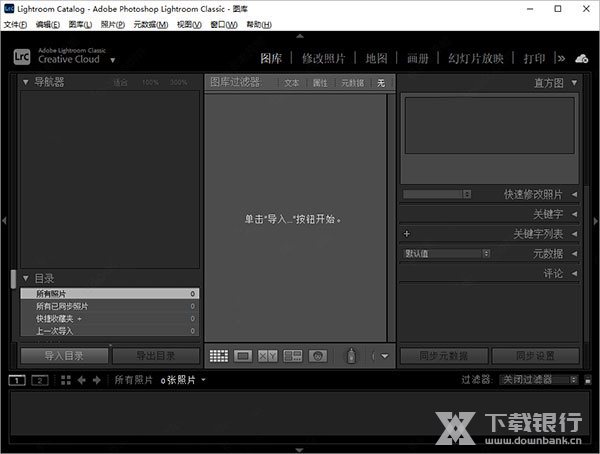Expand the 关键字列表 panel
Screen dimensions: 600x454
[x=574, y=234]
